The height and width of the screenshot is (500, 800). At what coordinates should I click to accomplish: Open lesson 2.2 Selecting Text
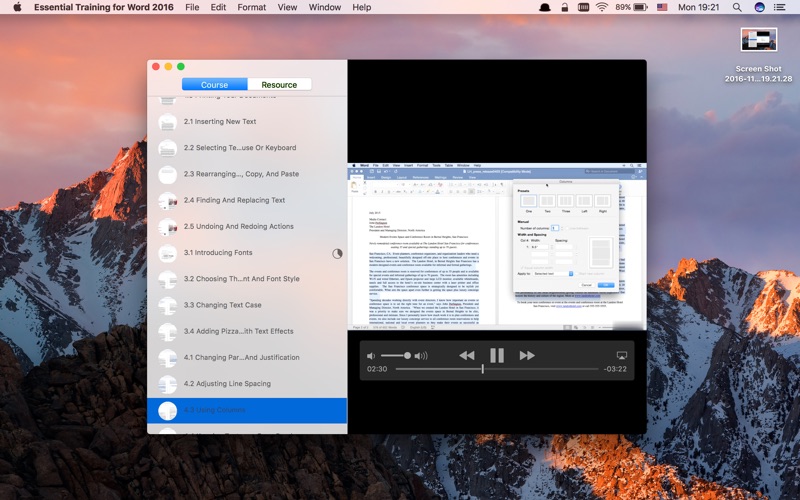(247, 148)
